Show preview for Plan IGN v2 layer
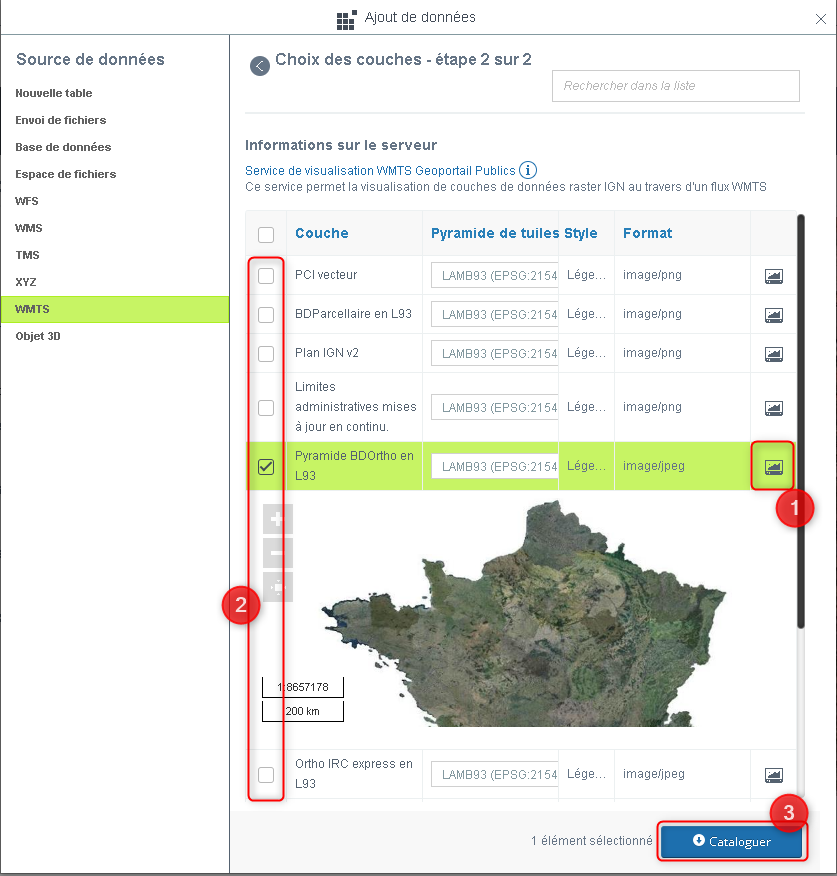 tap(773, 354)
